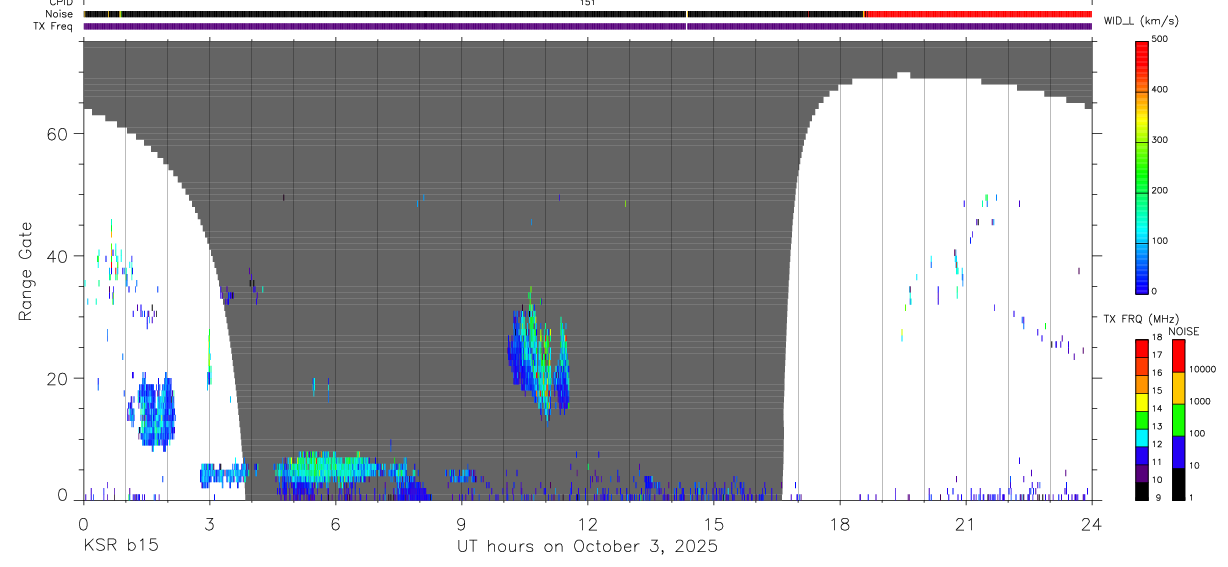The image size is (1228, 567).
Task: Click the '500' label on the WID colorbar
Action: tap(1160, 39)
